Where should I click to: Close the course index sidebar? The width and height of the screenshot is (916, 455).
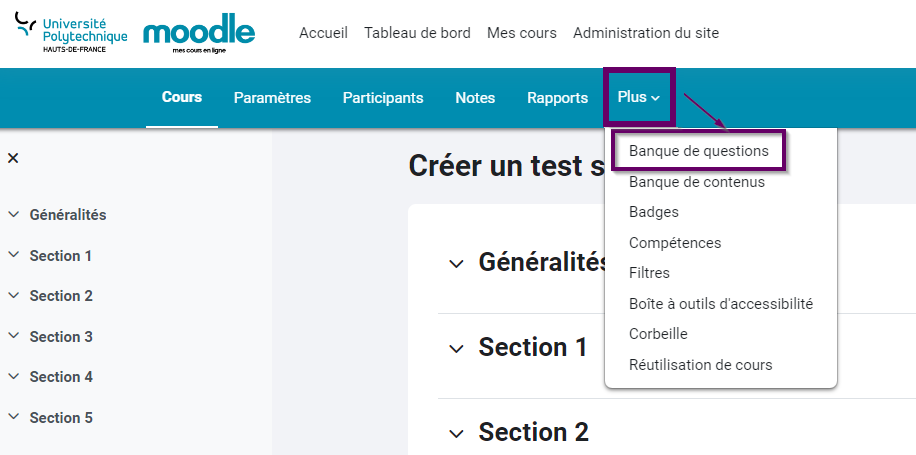point(13,158)
